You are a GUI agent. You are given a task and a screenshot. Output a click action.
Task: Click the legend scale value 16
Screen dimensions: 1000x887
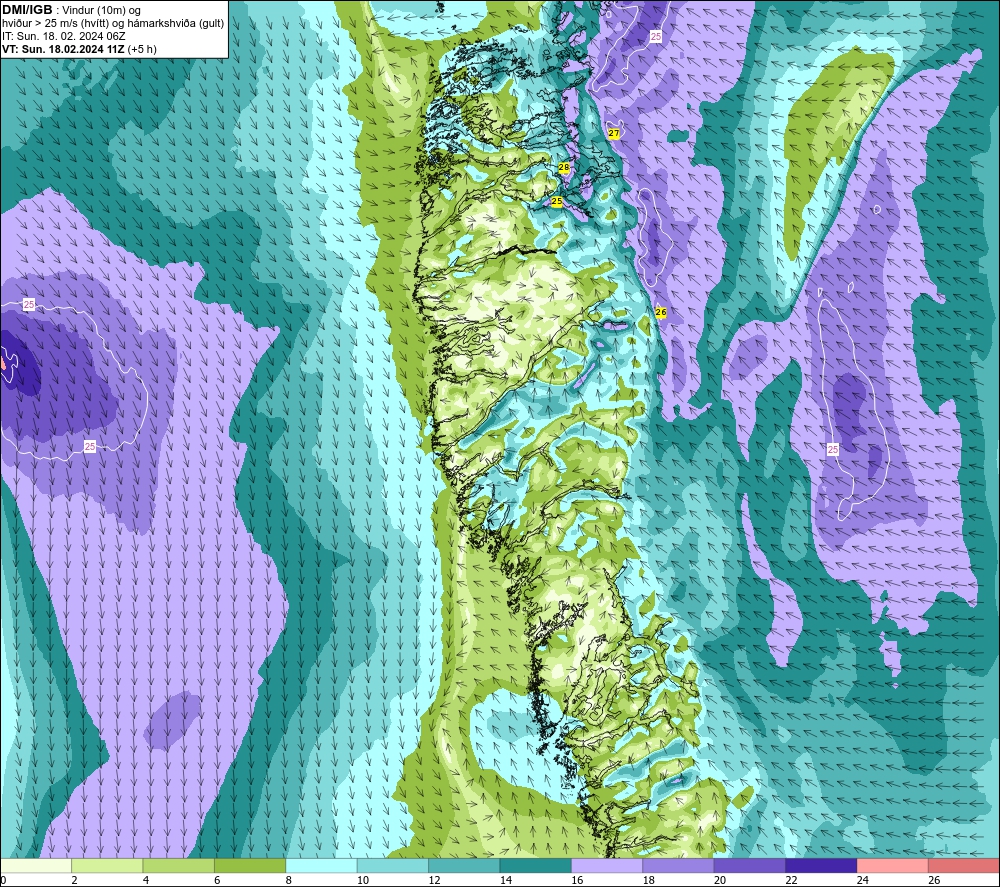click(577, 880)
